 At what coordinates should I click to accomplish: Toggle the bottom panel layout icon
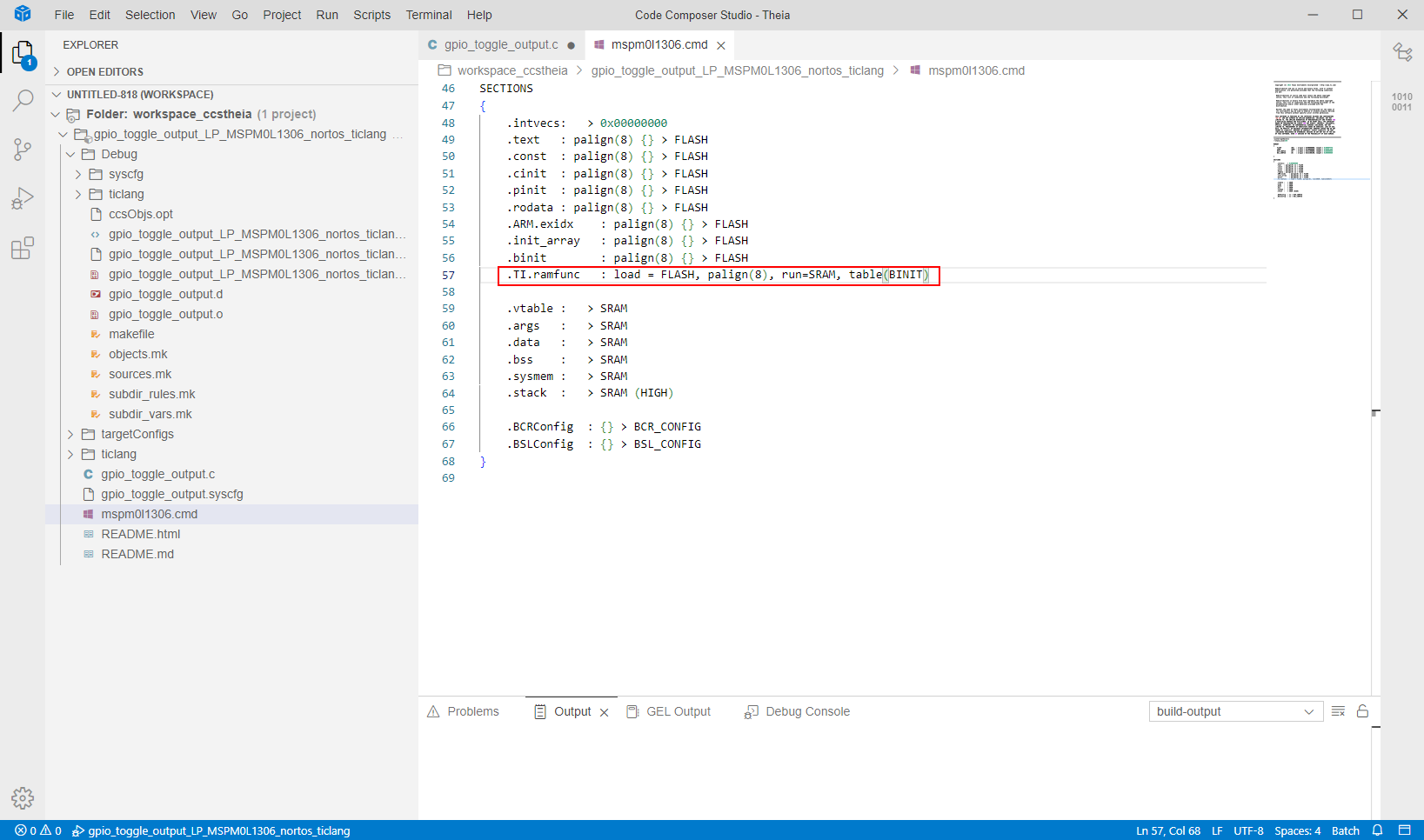pyautogui.click(x=1404, y=830)
